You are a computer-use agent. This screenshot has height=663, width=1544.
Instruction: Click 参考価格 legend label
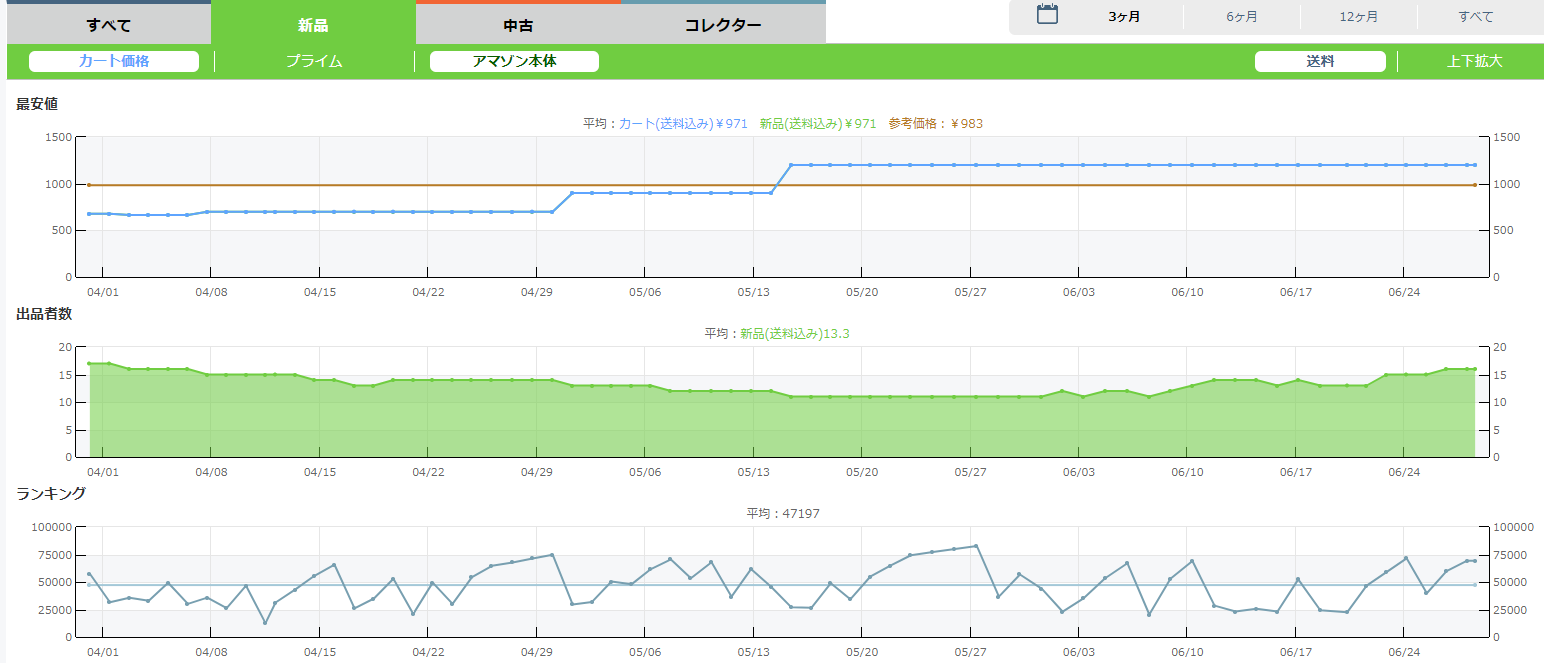pyautogui.click(x=935, y=124)
